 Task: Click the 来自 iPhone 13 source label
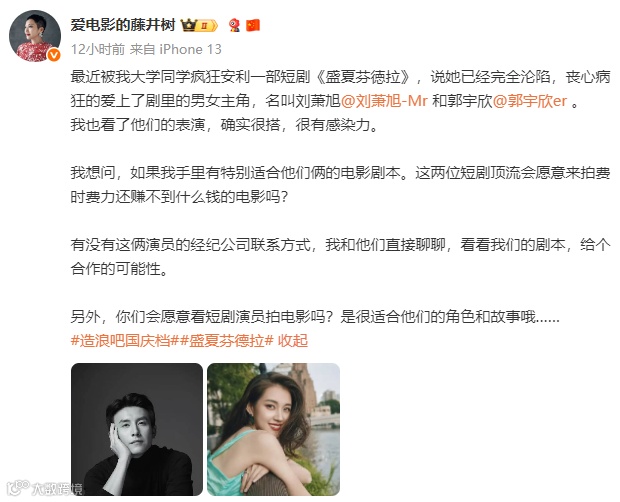176,49
